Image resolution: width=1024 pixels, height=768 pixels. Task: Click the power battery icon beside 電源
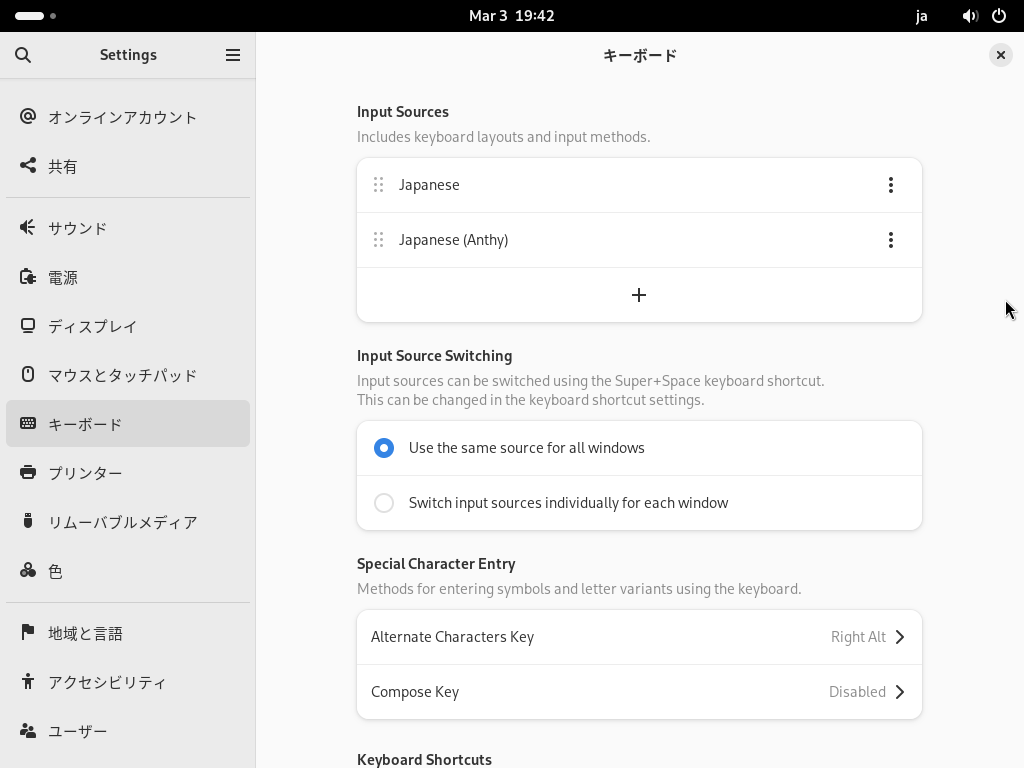(27, 277)
